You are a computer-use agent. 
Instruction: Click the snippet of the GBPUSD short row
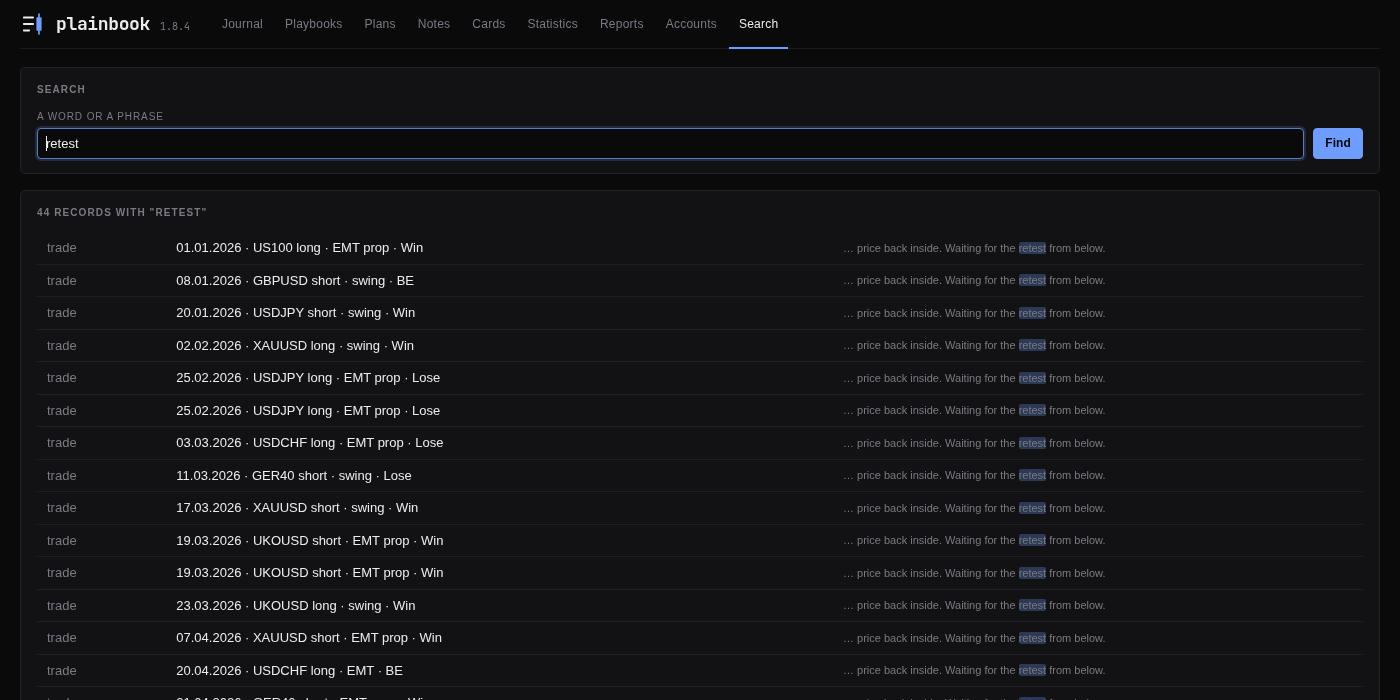tap(974, 280)
